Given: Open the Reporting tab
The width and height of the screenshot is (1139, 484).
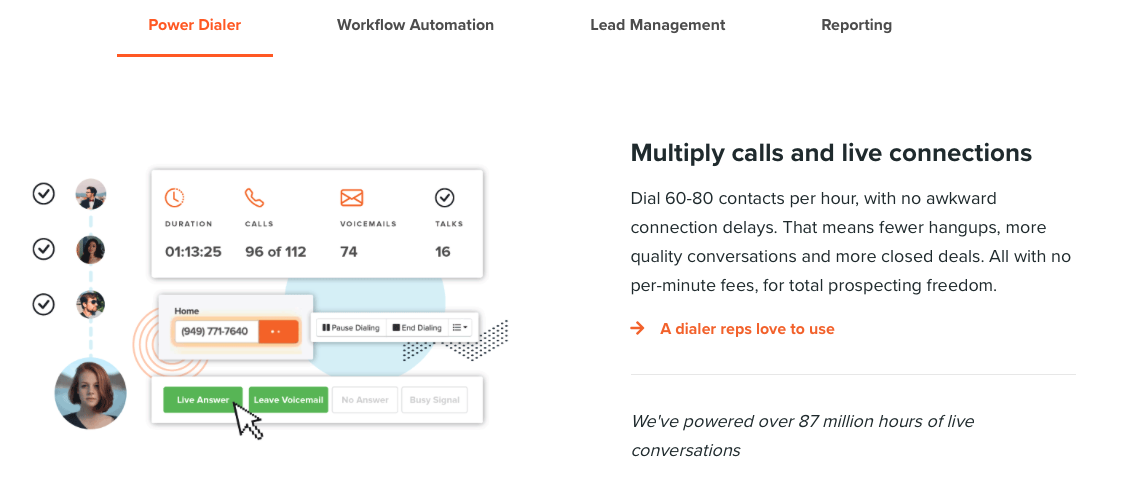Looking at the screenshot, I should click(856, 25).
